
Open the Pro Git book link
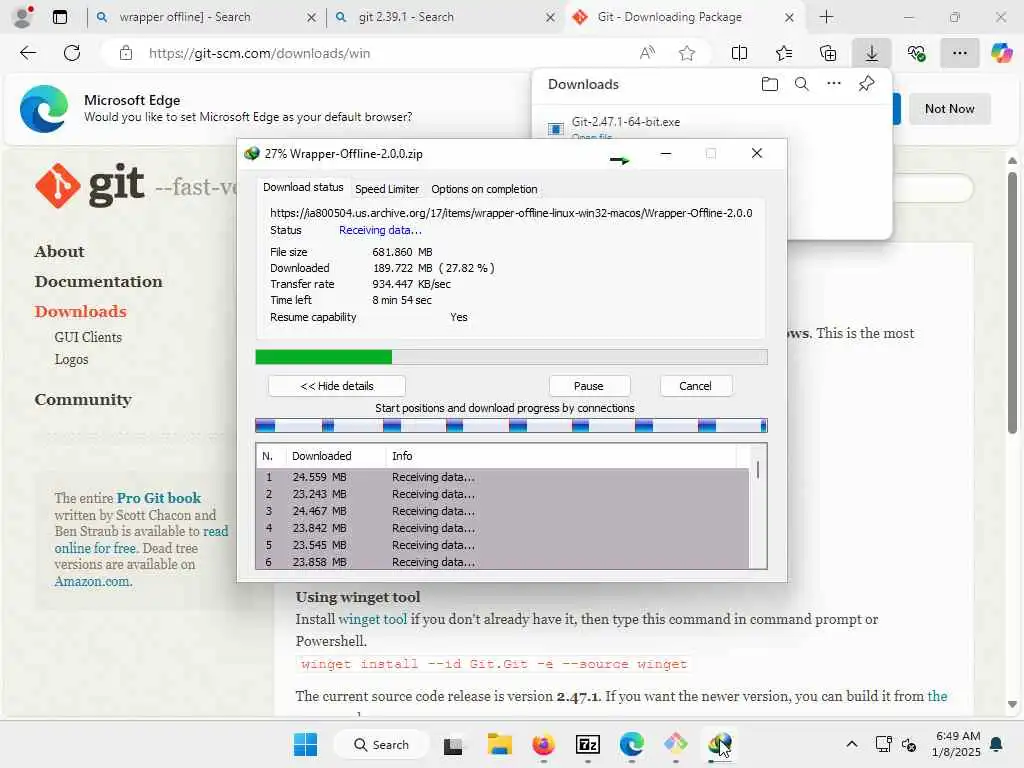159,498
